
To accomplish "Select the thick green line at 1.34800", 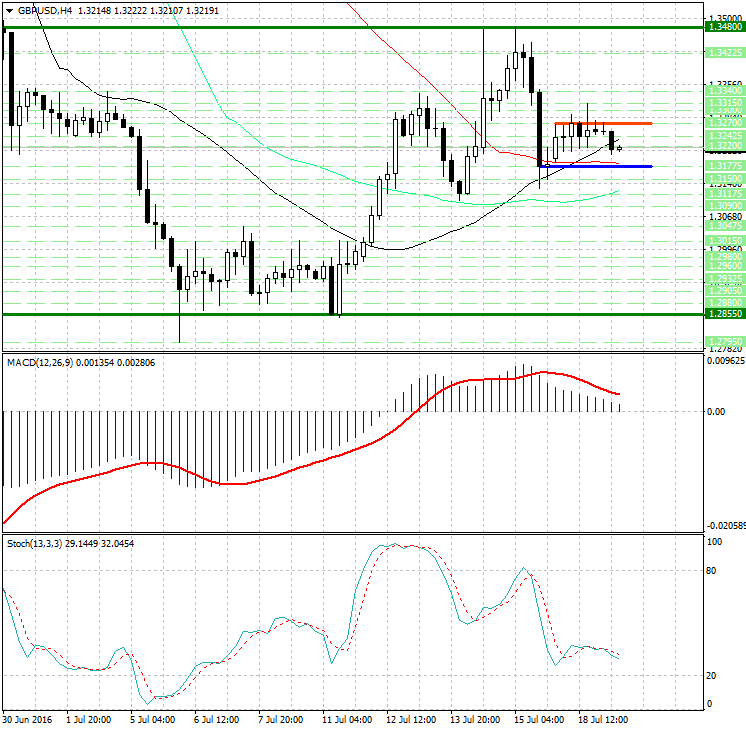I will pos(353,27).
